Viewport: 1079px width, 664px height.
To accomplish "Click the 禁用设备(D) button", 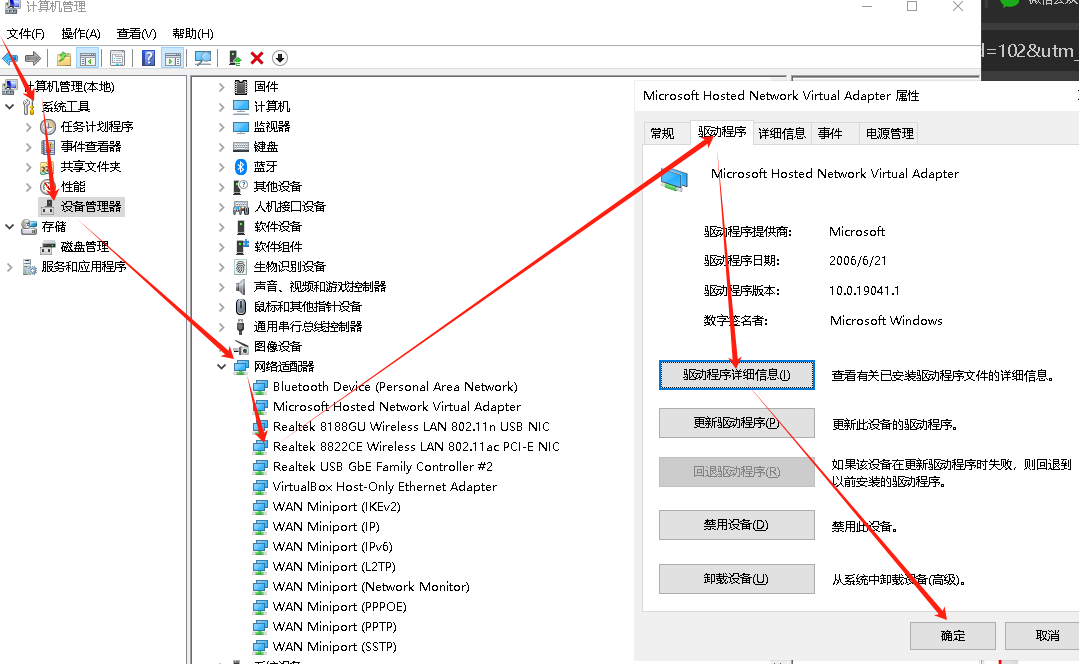I will coord(736,525).
